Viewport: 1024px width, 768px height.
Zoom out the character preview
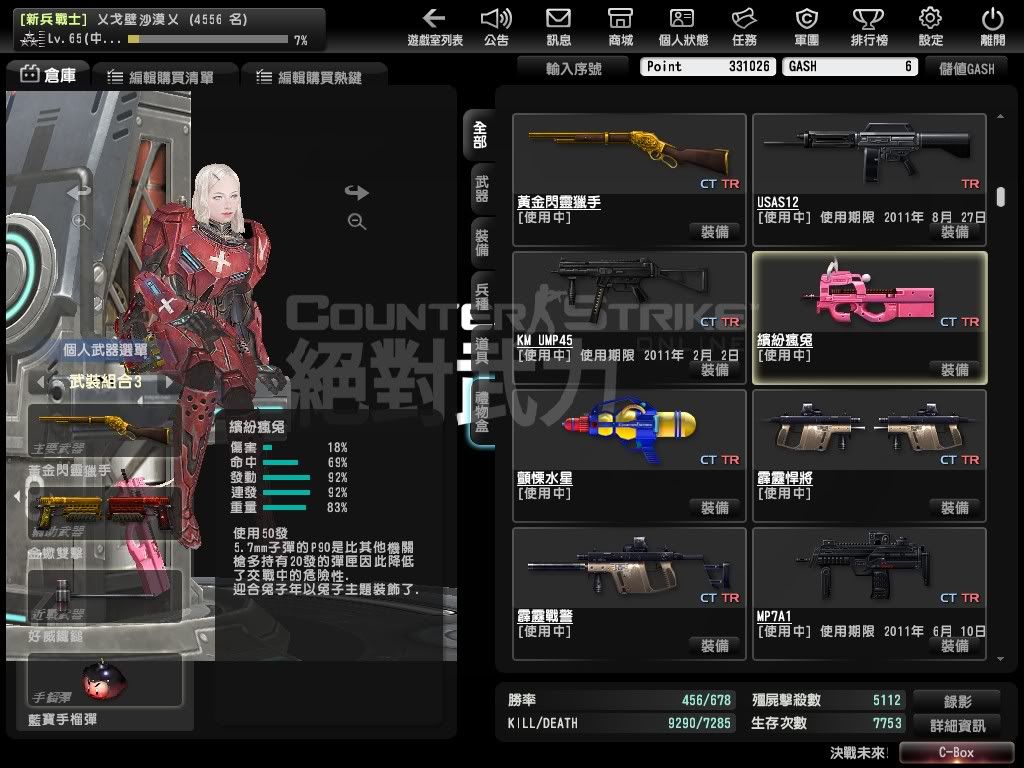click(357, 222)
